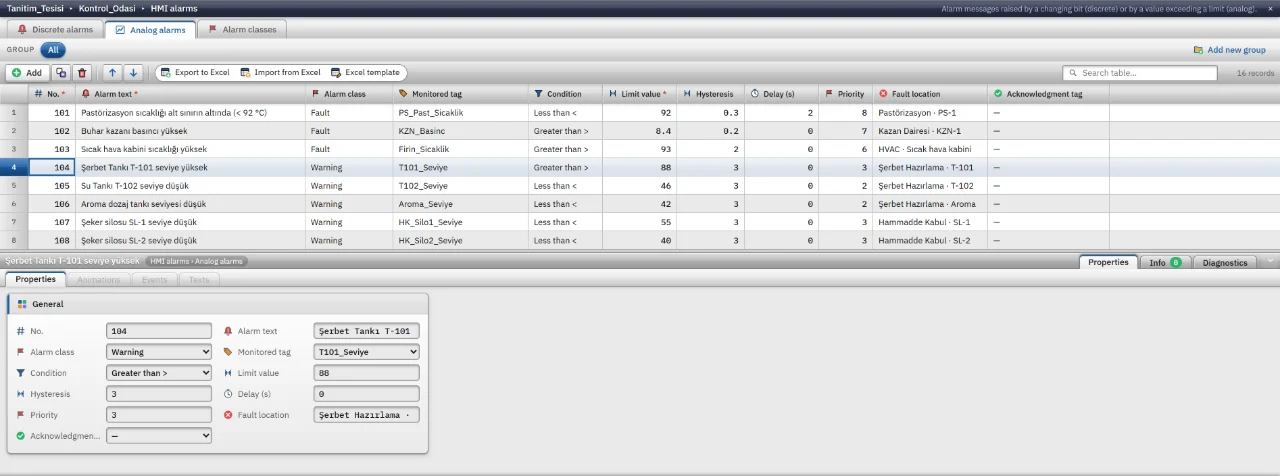Click the KZN_Basinc tag cell
The image size is (1280, 476).
tap(460, 131)
